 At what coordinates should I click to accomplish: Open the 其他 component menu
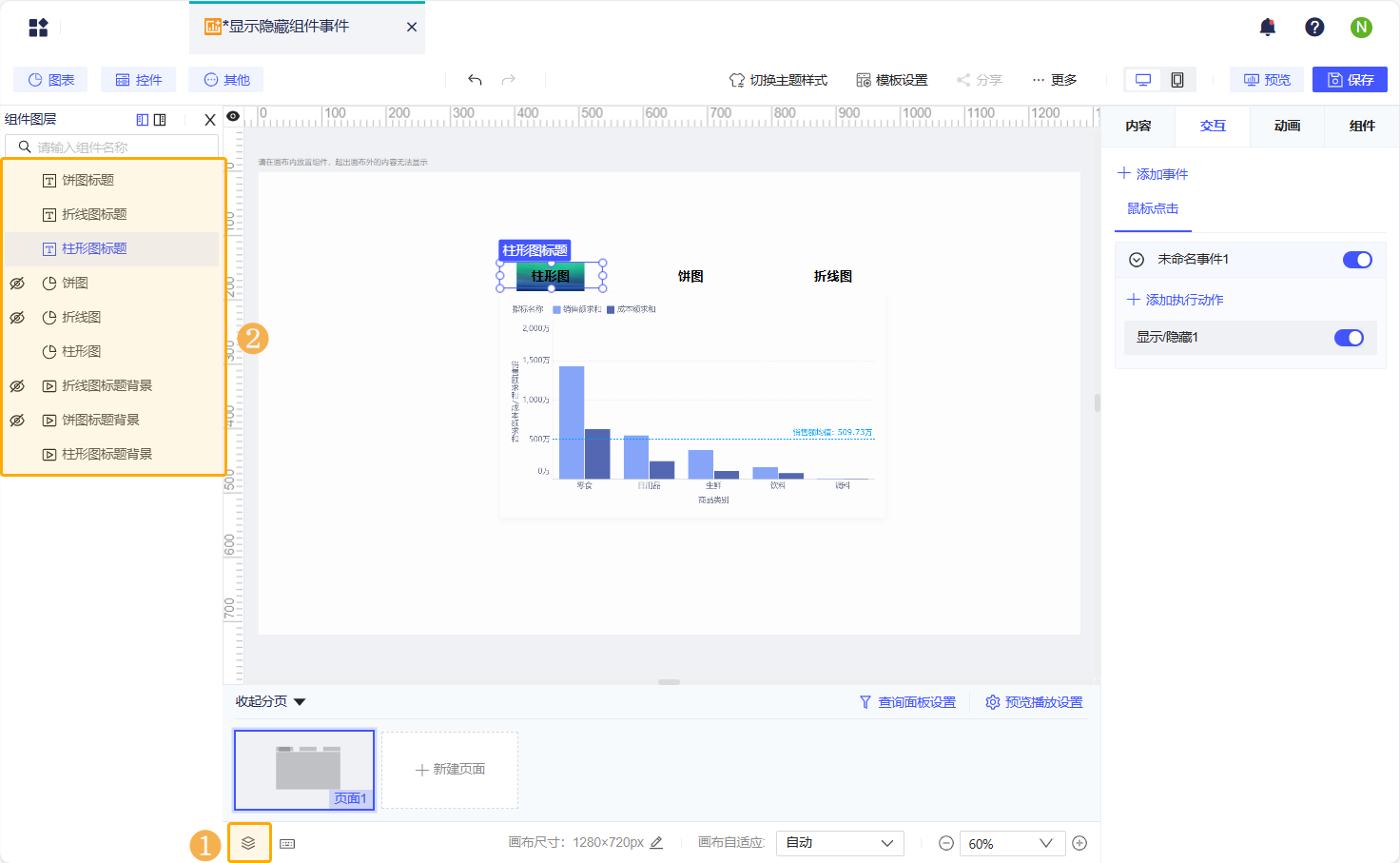tap(225, 80)
